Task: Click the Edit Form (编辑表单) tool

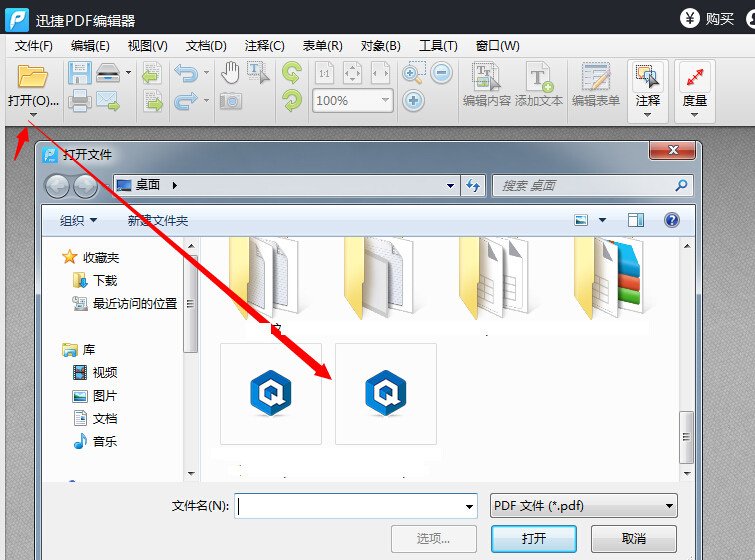Action: tap(596, 84)
